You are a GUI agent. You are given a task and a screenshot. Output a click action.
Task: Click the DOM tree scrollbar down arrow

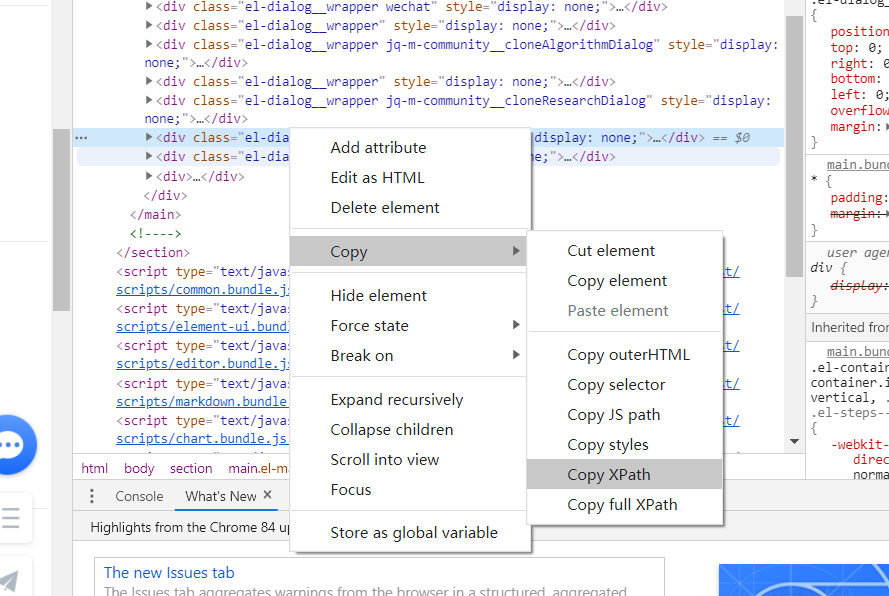tap(794, 441)
